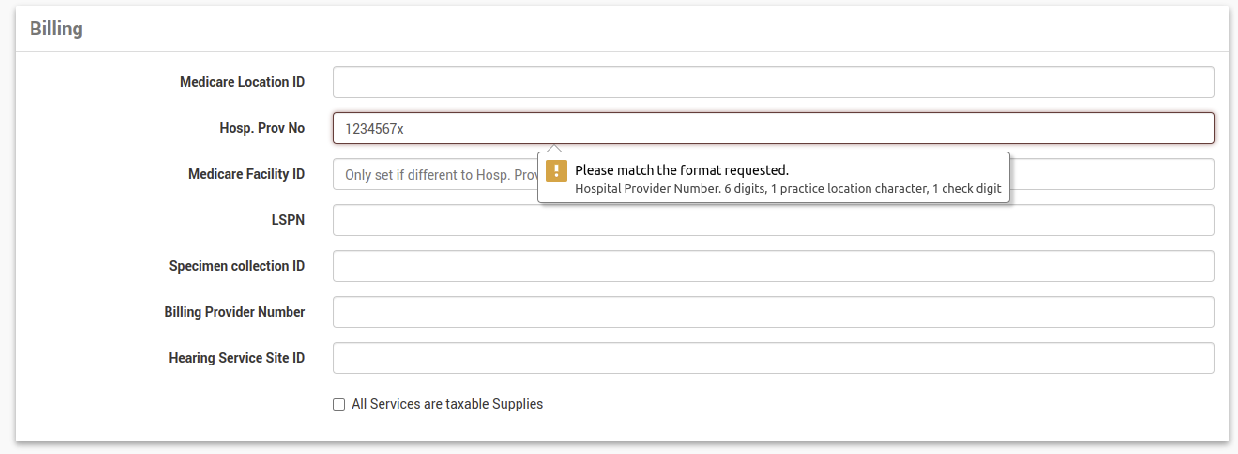Click the 'Medicare Facility ID' label

246,174
